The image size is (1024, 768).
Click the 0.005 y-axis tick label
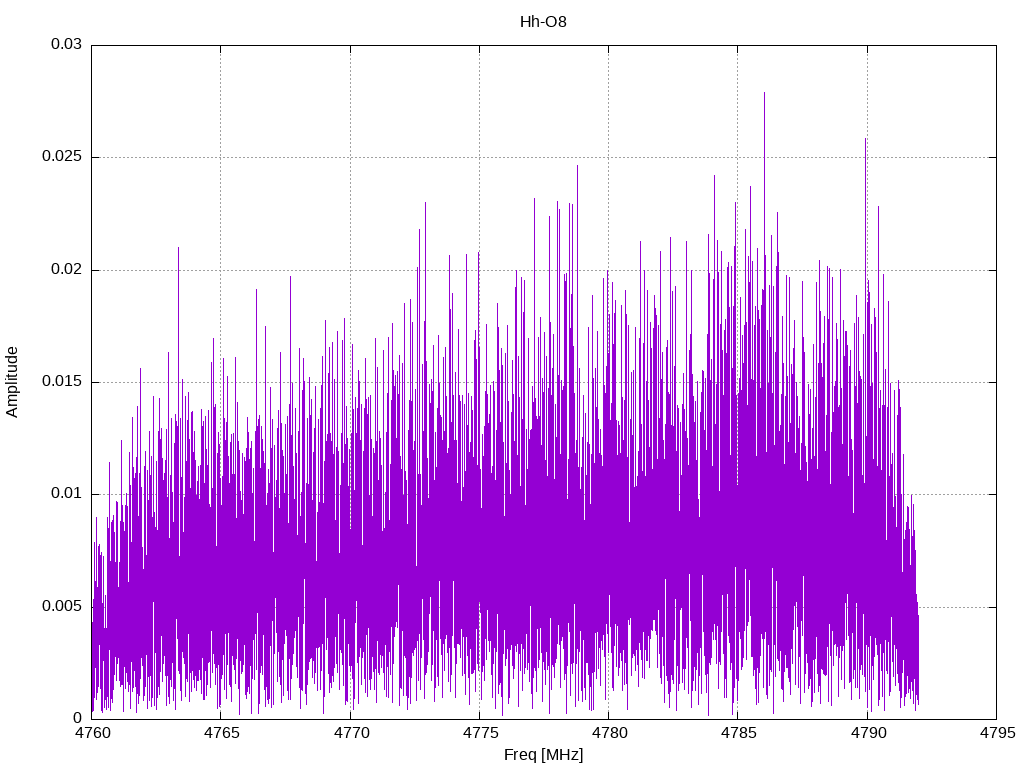pyautogui.click(x=62, y=606)
